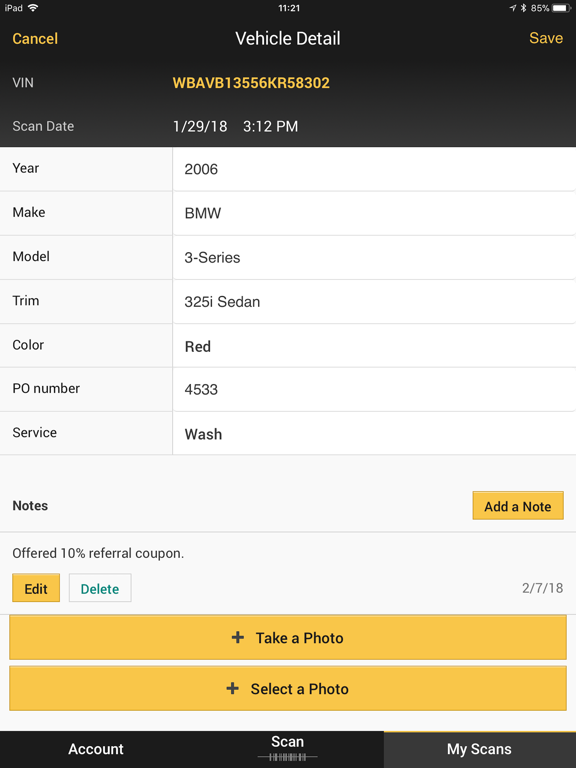Tap the scan time 3:12 PM

coord(270,126)
